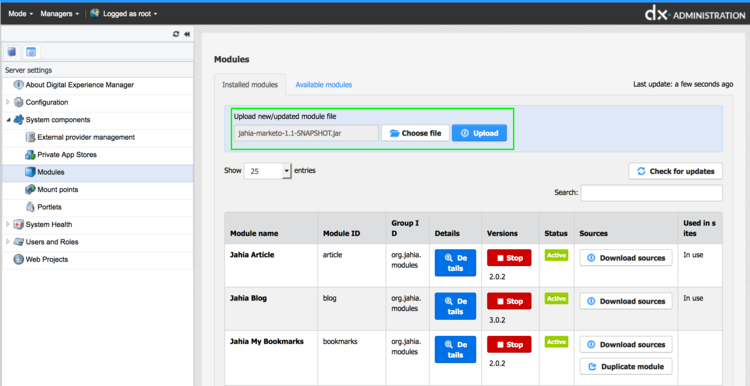Click the DX Administration logo
The image size is (750, 386).
(695, 14)
